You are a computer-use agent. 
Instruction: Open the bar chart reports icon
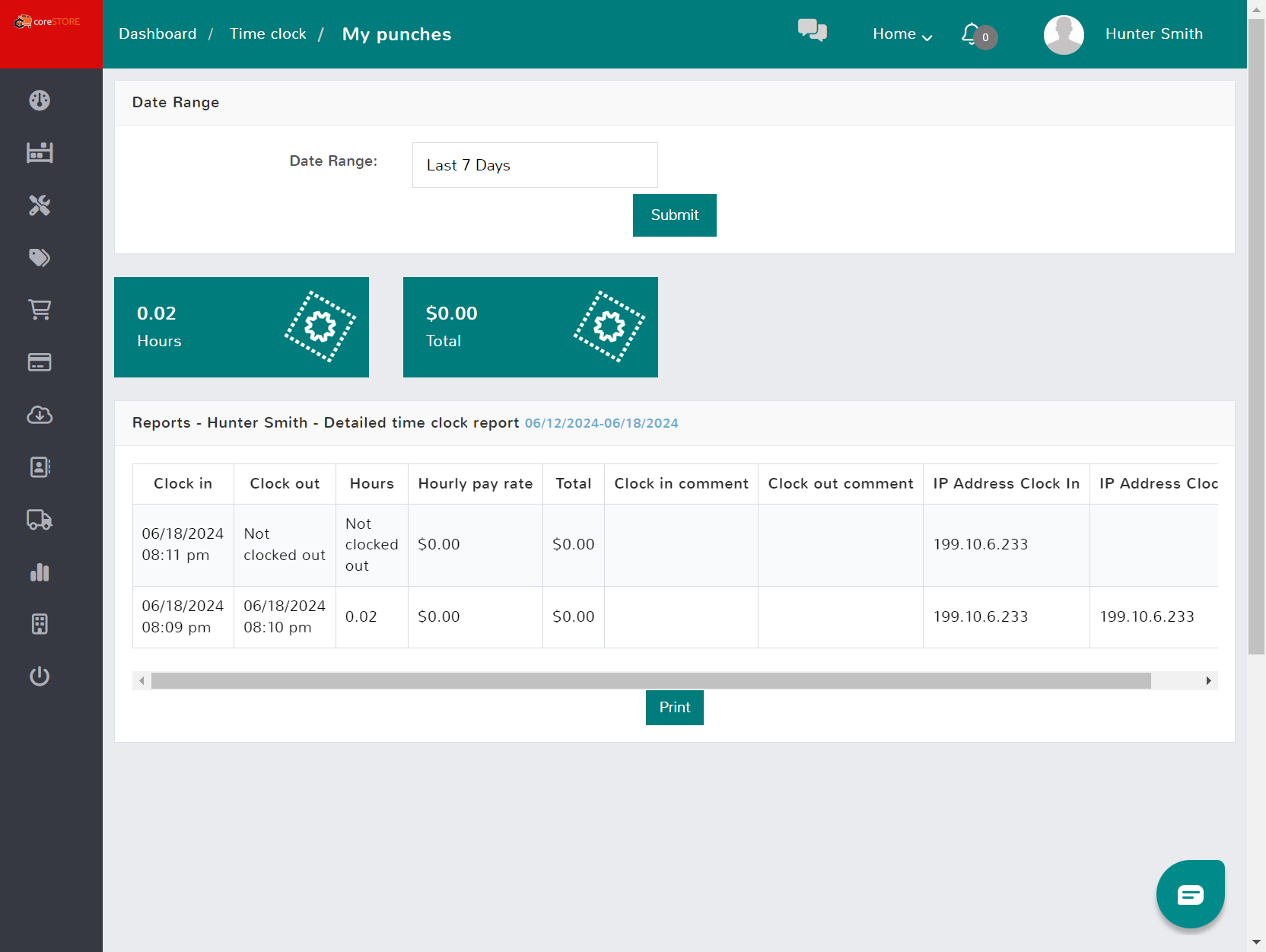pos(40,572)
